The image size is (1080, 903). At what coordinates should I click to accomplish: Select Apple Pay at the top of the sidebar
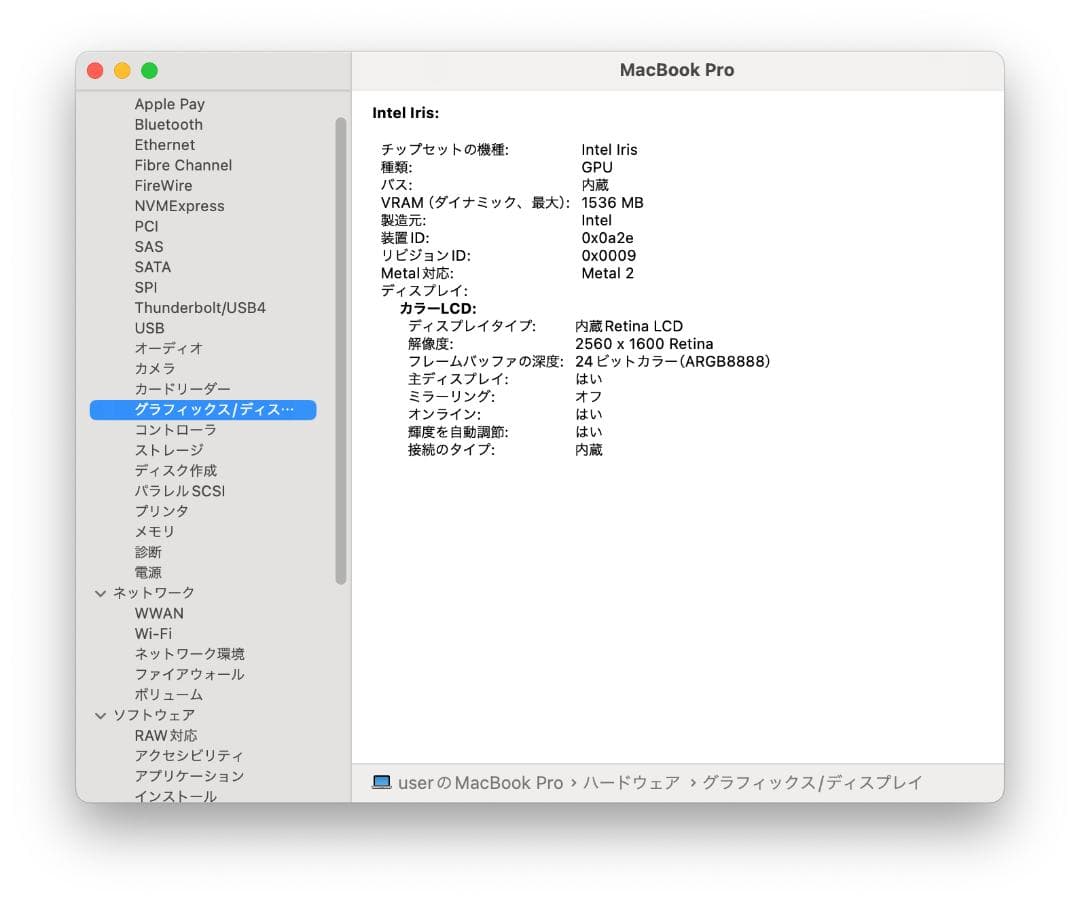pos(169,104)
